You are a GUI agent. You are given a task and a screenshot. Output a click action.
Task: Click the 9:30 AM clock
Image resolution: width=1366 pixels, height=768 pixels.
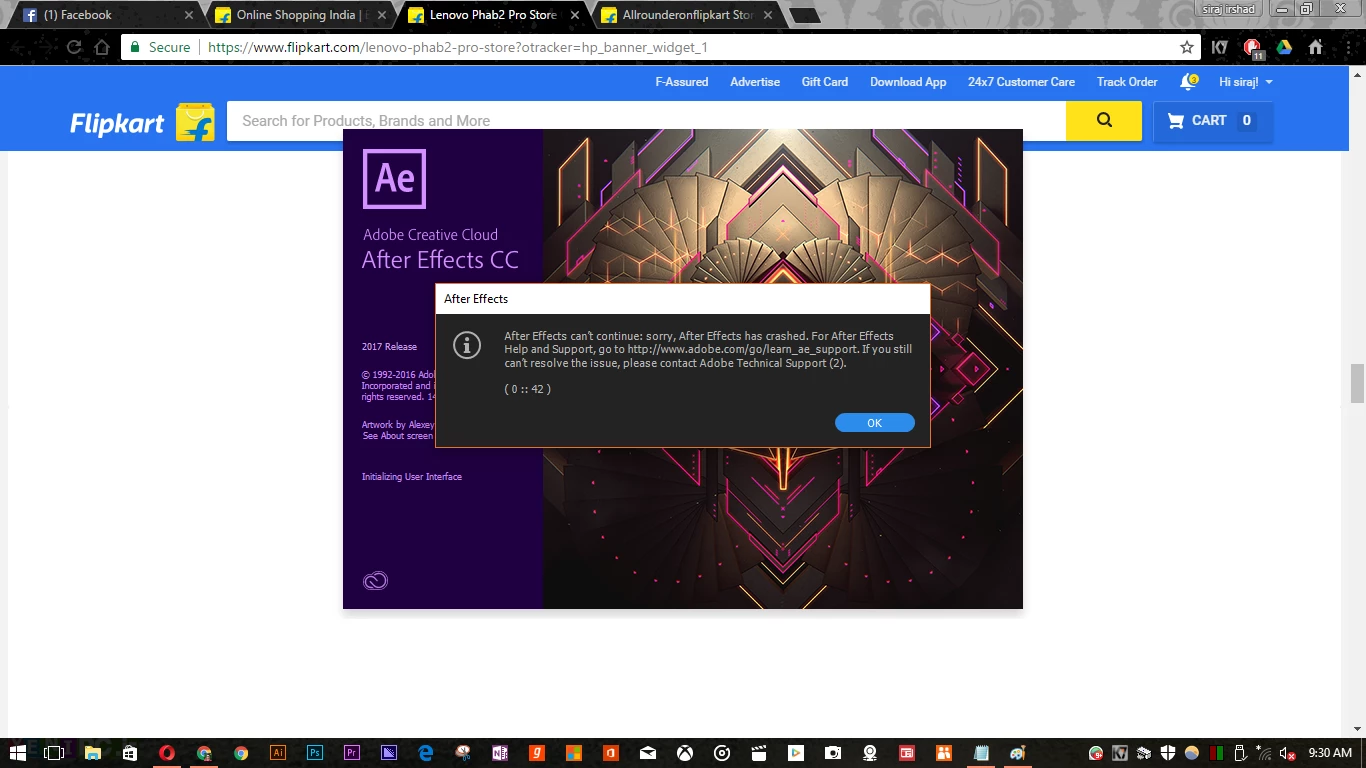[x=1329, y=753]
